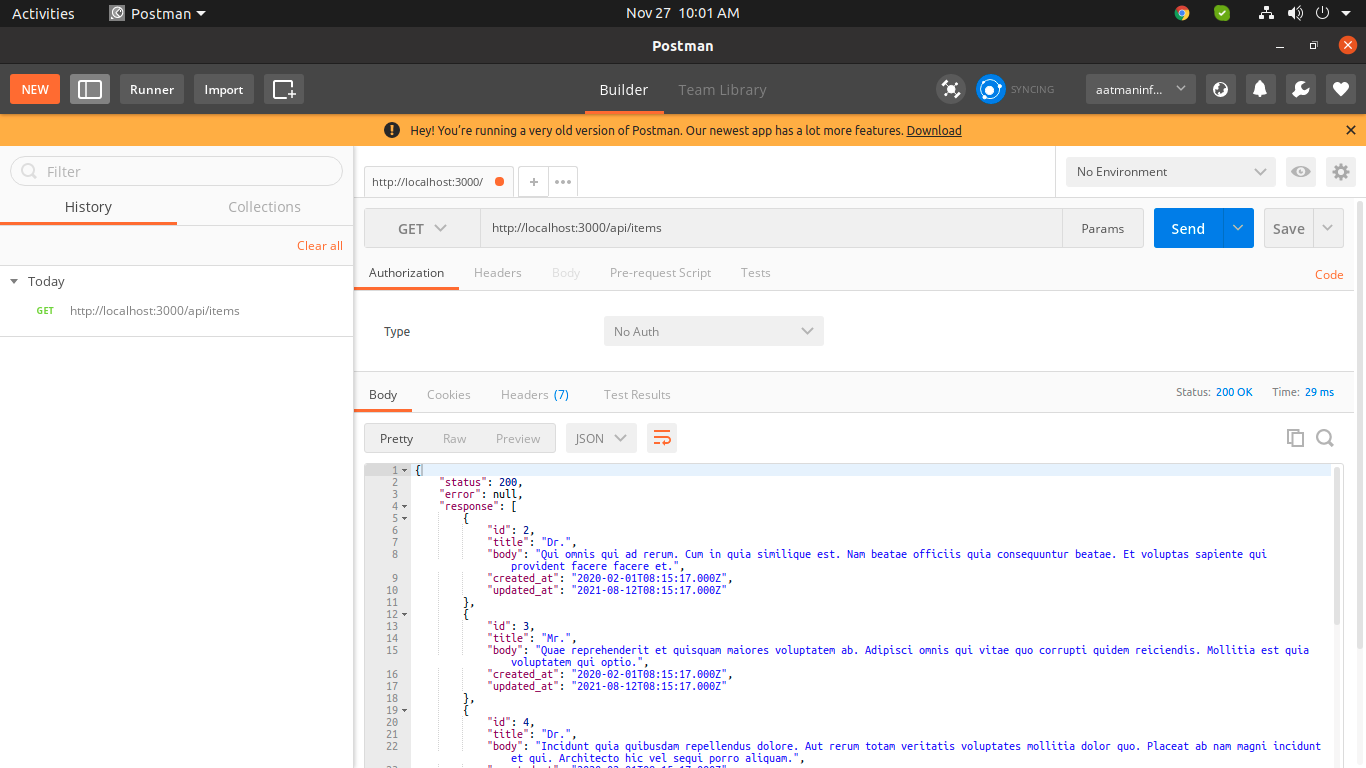The height and width of the screenshot is (768, 1366).
Task: Toggle line wrap in response
Action: 662,438
